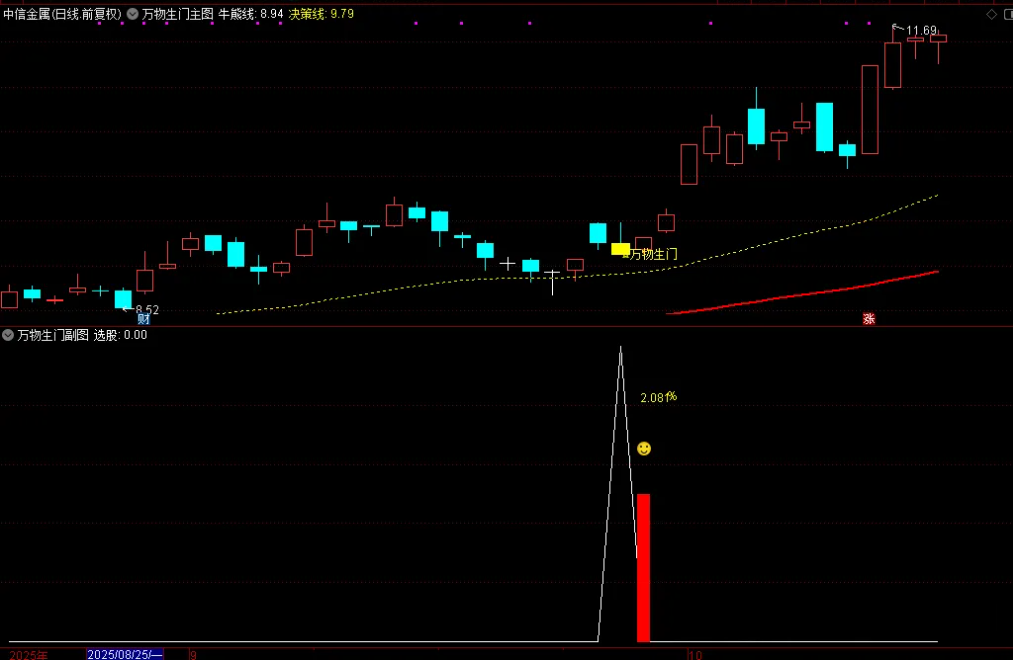This screenshot has width=1013, height=660.
Task: Click the yellow smiley face signal icon
Action: pos(644,449)
